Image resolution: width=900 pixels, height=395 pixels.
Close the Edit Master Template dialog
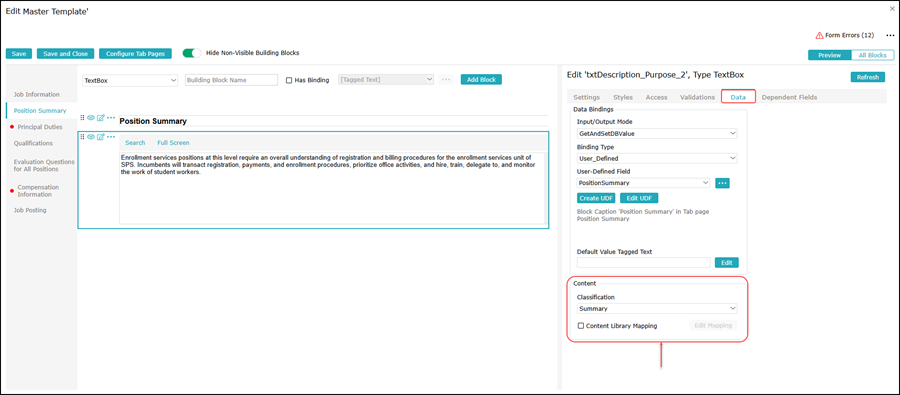[891, 10]
